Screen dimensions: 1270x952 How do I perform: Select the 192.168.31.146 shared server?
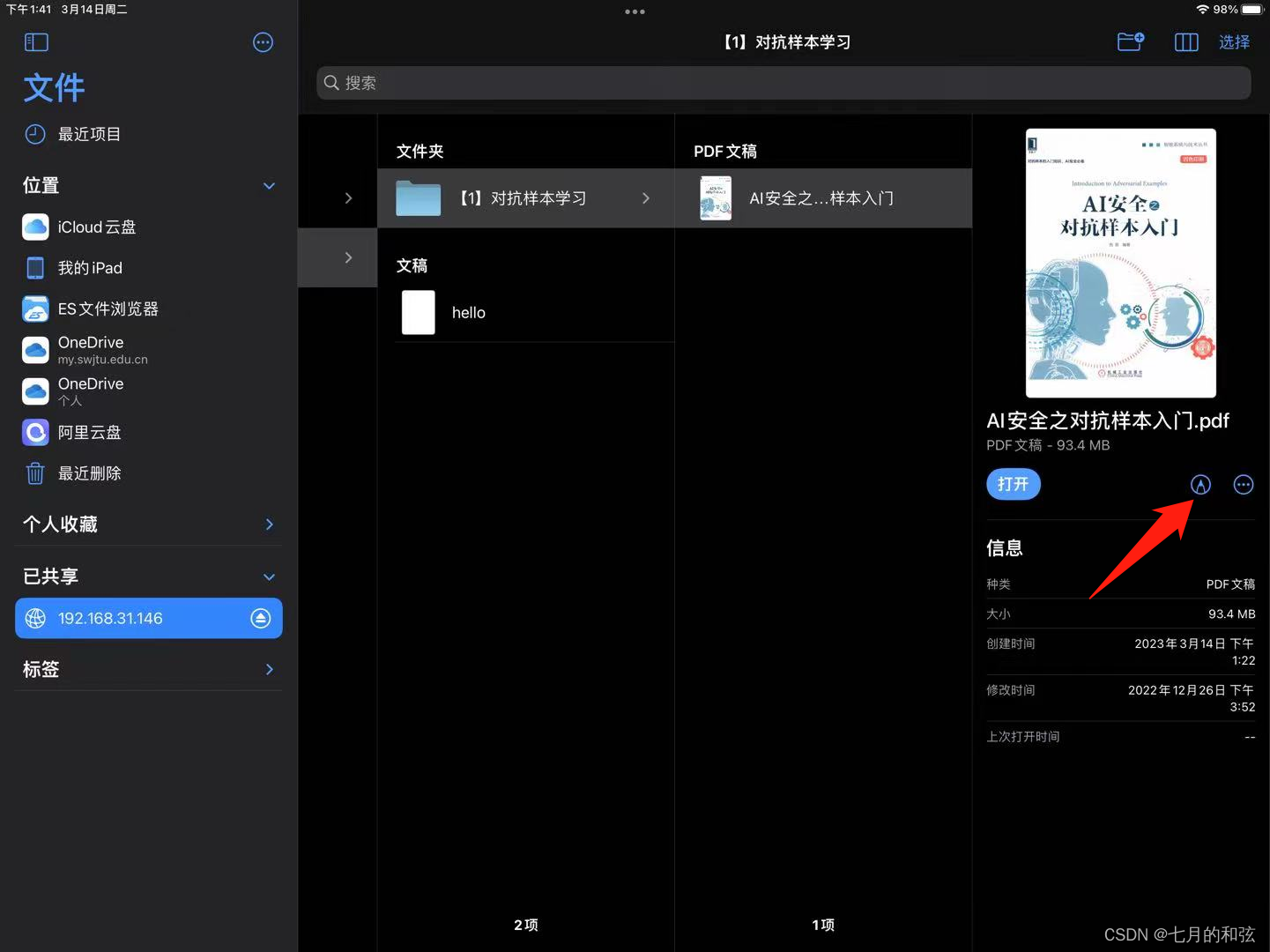tap(148, 618)
